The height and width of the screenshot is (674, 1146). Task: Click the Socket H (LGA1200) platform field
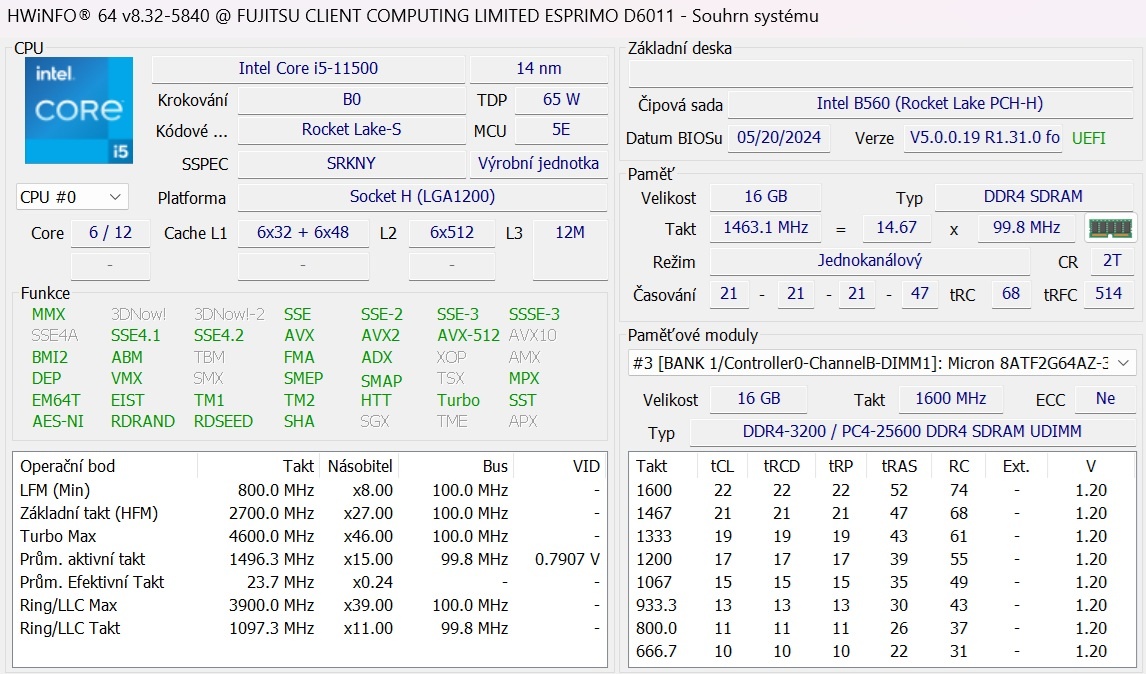pyautogui.click(x=421, y=197)
